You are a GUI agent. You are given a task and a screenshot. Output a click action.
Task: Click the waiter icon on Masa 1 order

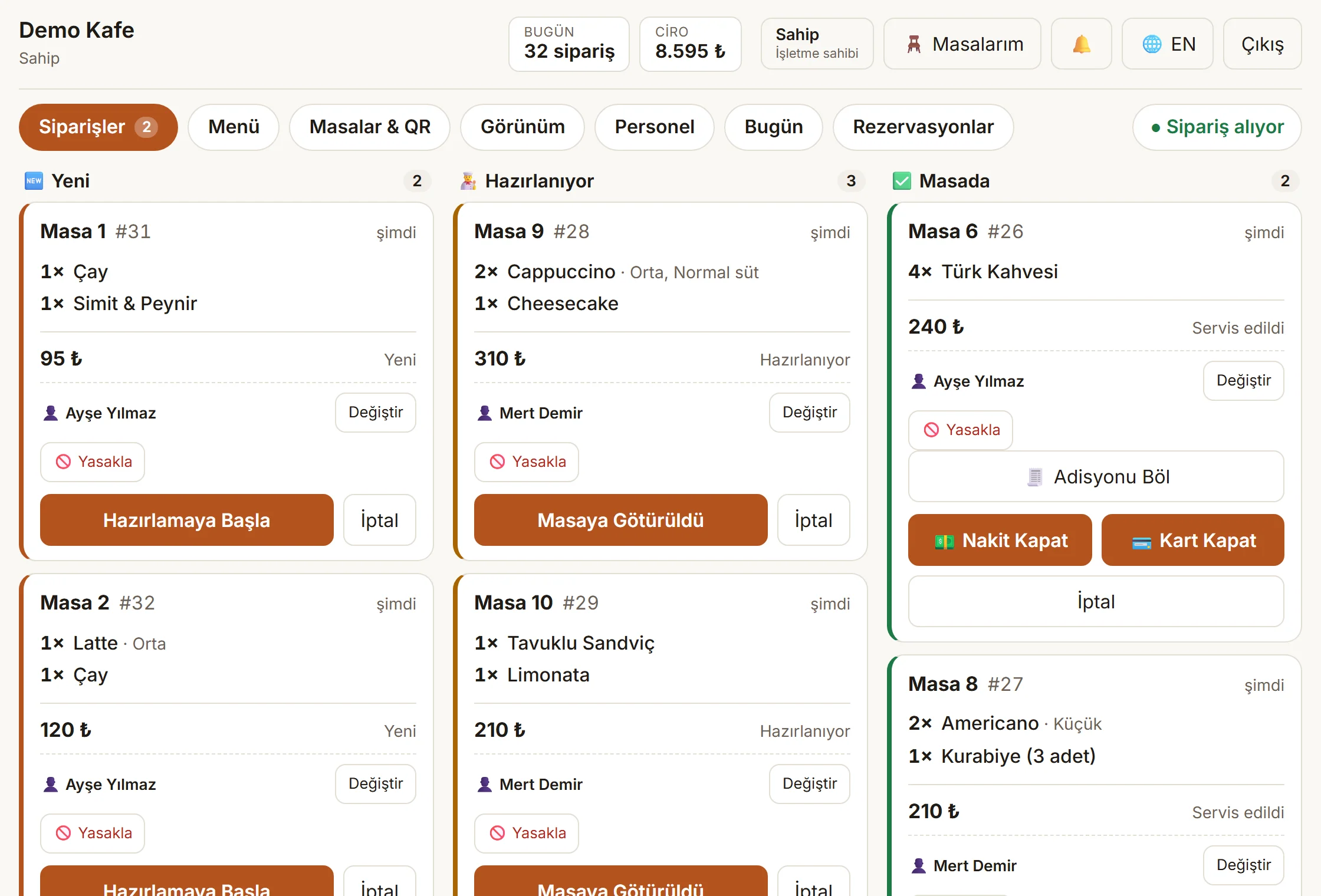tap(51, 413)
